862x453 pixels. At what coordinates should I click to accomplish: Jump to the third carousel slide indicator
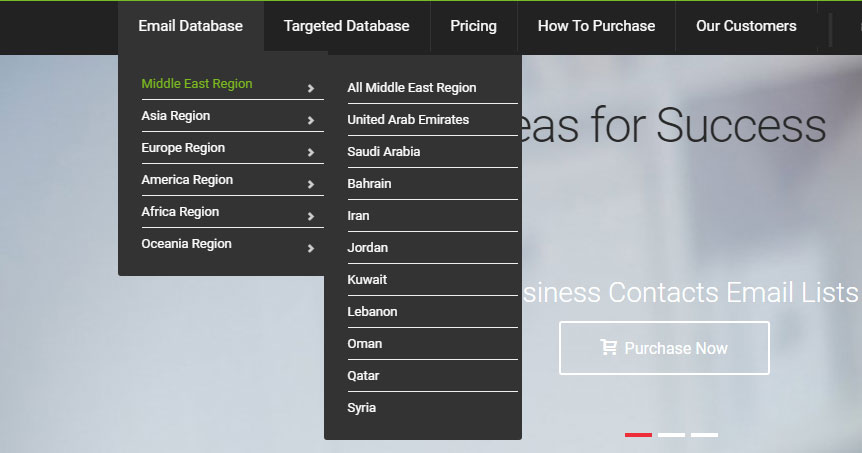click(x=704, y=435)
